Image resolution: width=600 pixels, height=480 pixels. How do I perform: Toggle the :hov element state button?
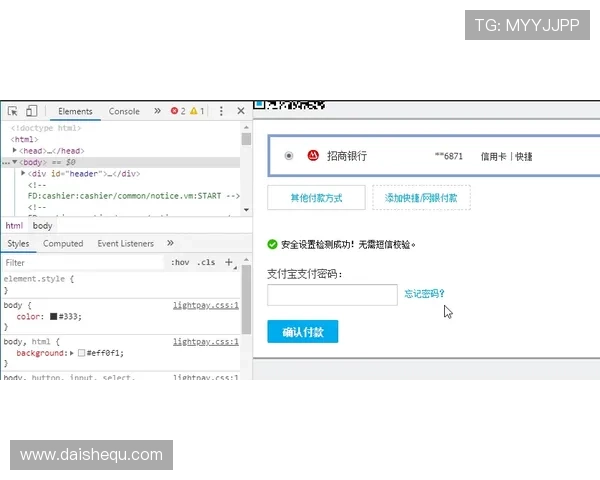[x=180, y=262]
